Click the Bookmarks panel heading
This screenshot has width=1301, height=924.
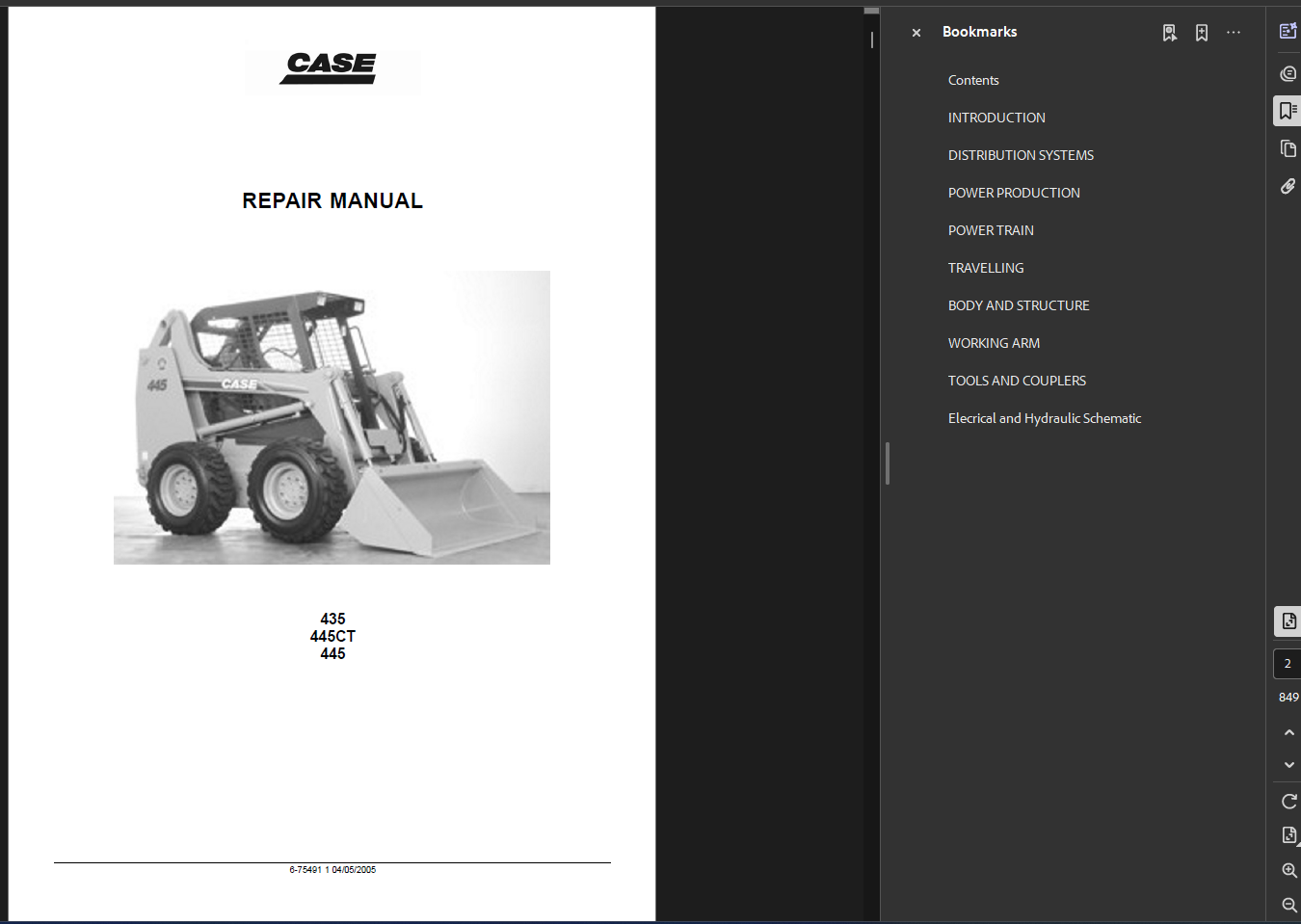(979, 32)
